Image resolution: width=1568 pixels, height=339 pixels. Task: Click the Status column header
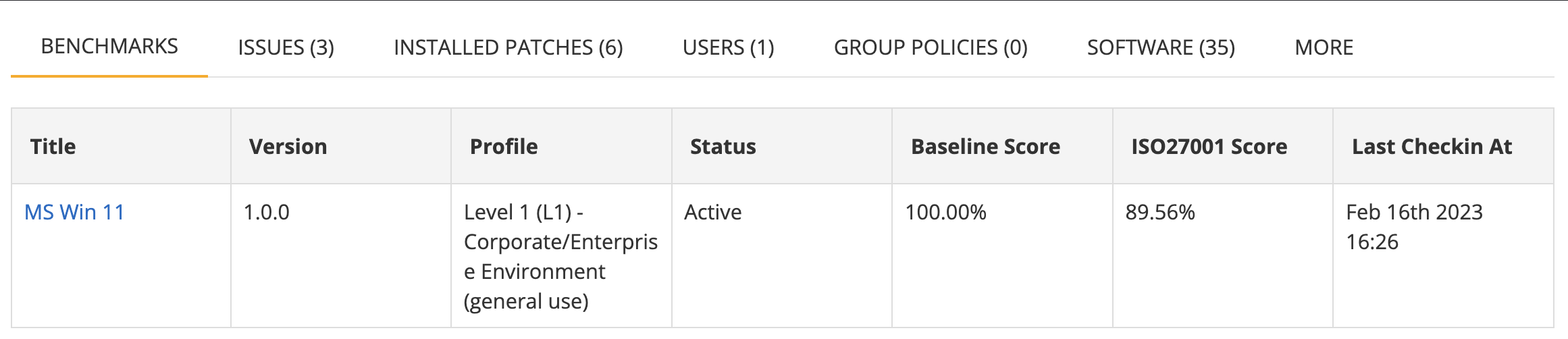723,147
